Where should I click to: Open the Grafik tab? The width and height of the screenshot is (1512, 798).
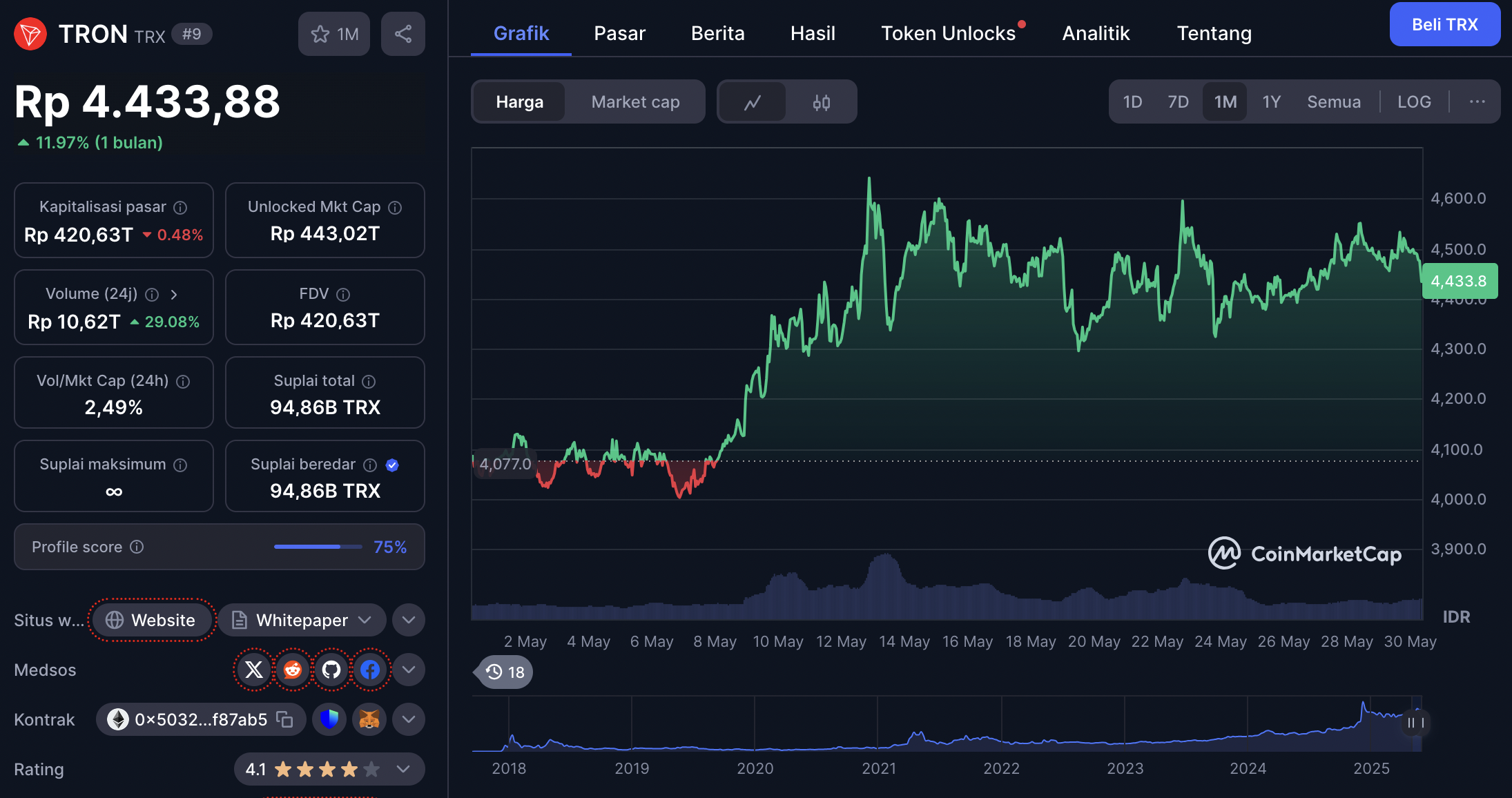coord(521,33)
